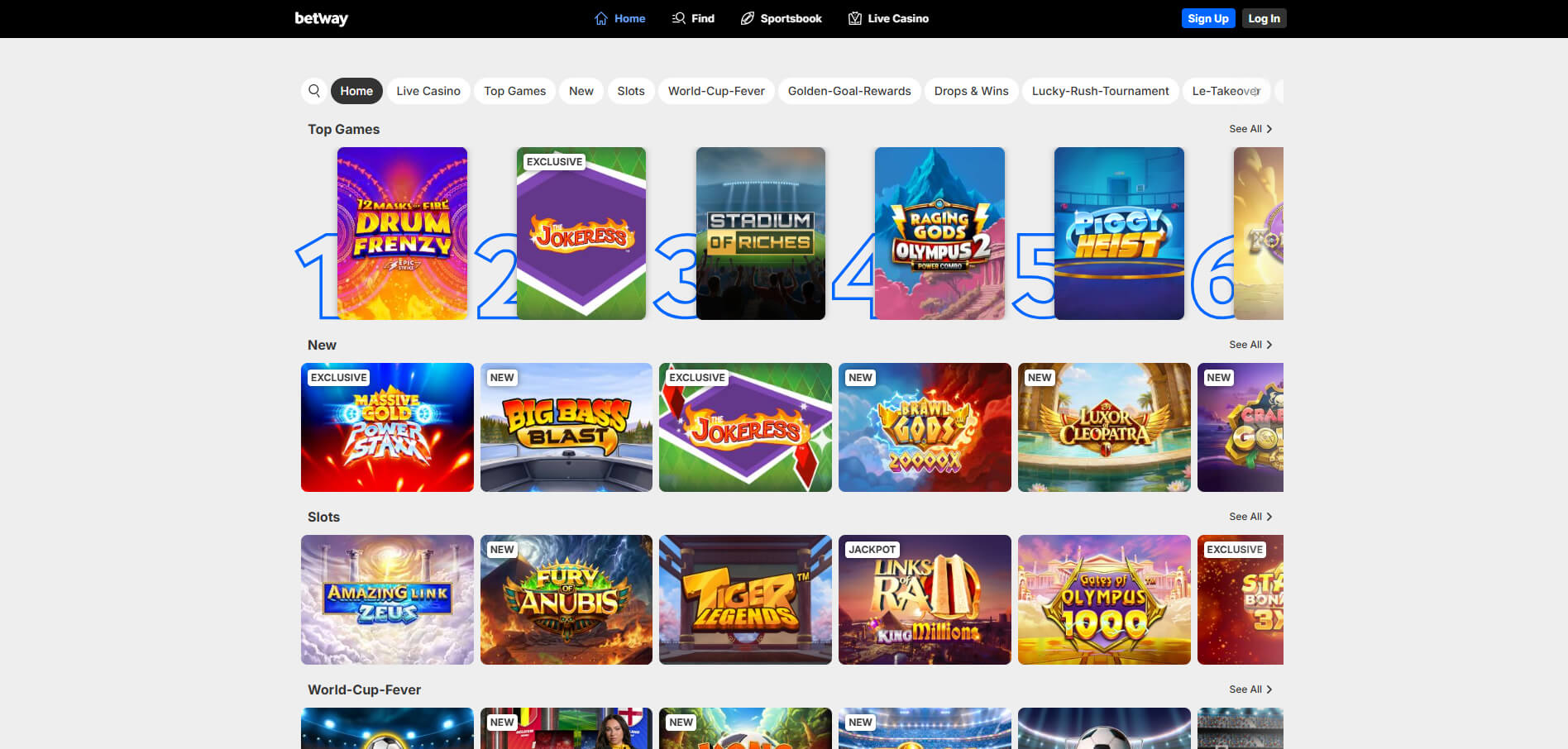The image size is (1568, 749).
Task: Open The Jokeress in Top Games
Action: point(581,233)
